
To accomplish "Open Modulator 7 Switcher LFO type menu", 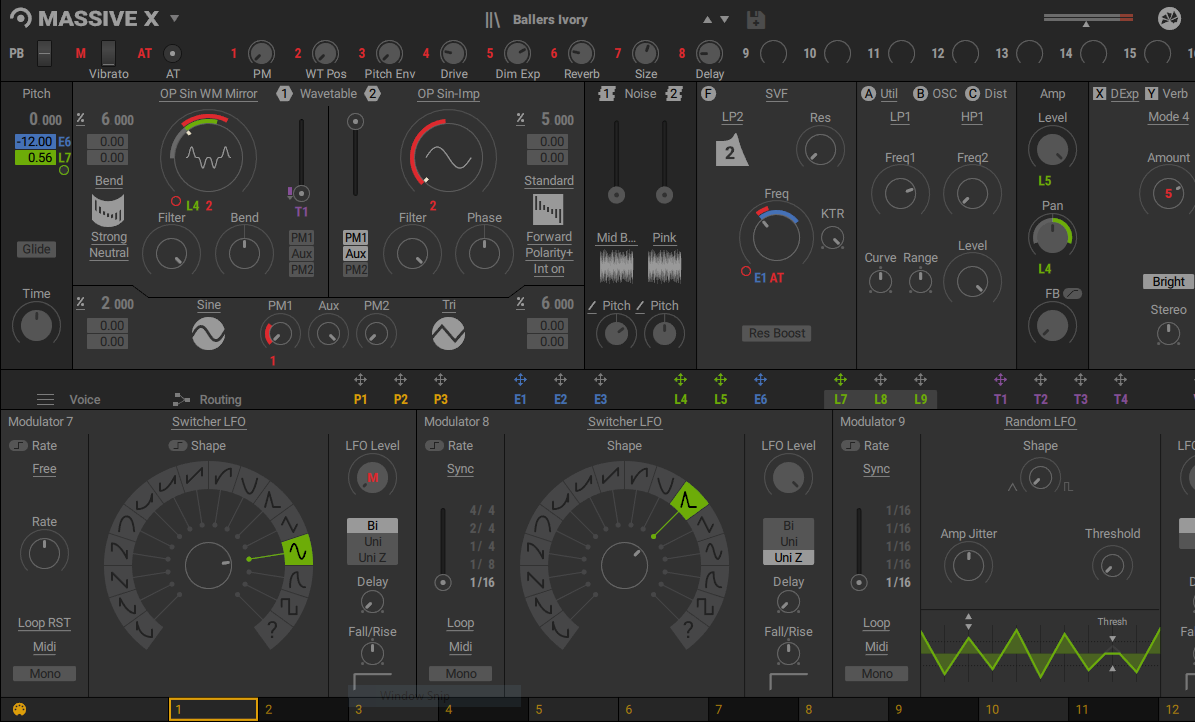I will click(208, 422).
